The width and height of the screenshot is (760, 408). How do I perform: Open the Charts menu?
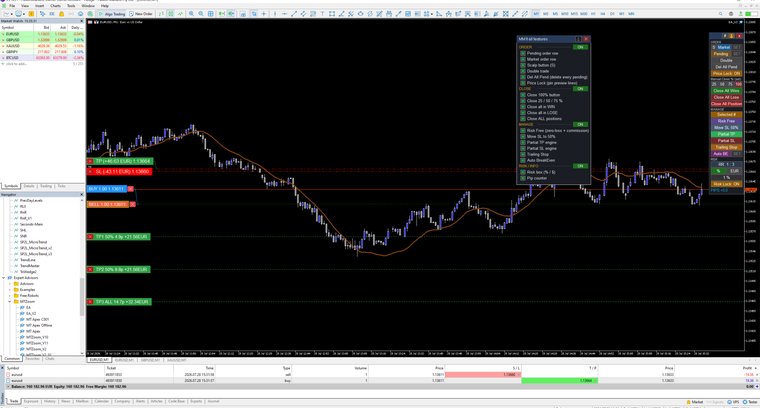[x=55, y=6]
